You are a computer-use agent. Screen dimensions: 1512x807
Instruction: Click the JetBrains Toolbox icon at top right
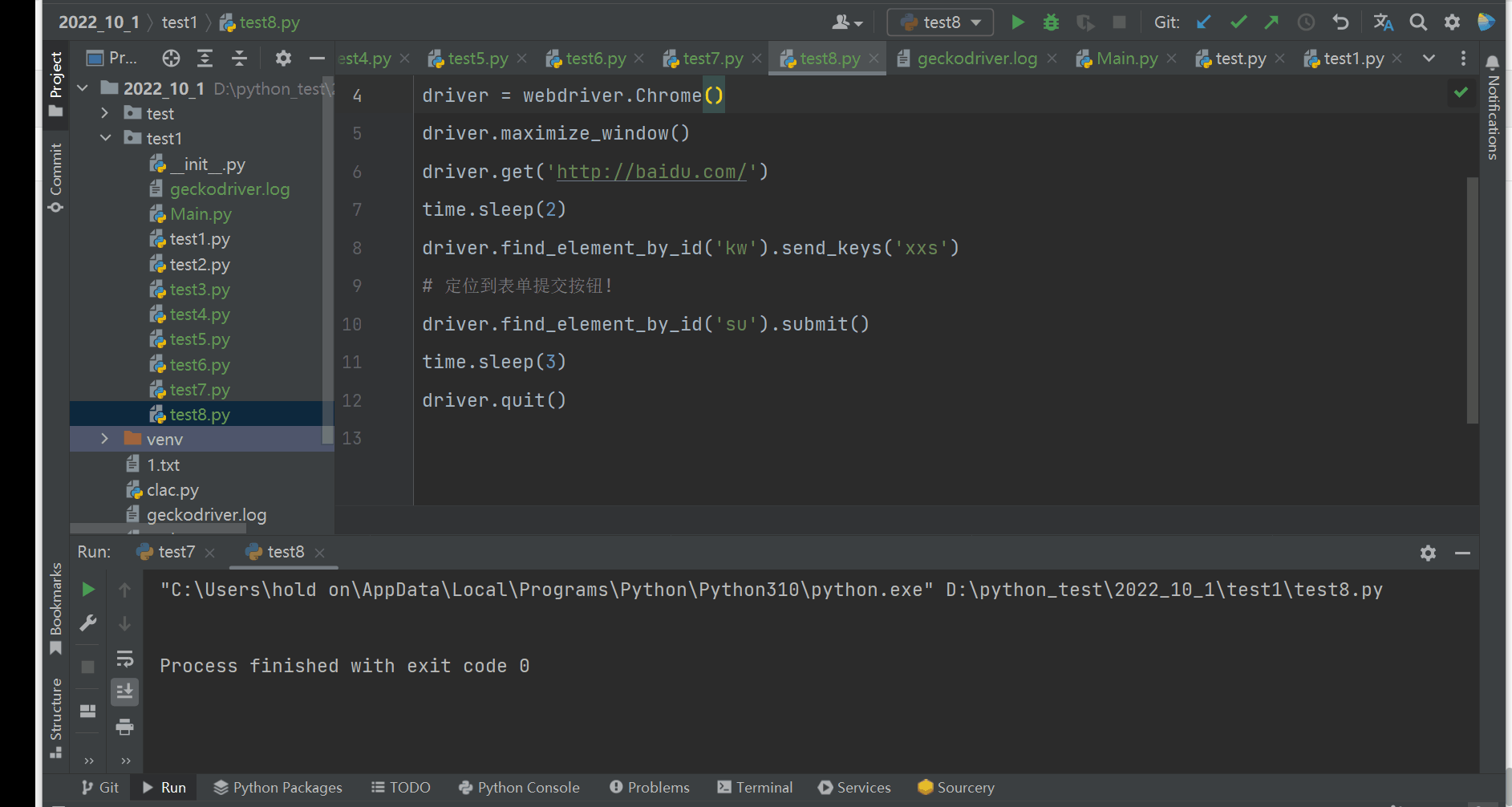pyautogui.click(x=1486, y=22)
